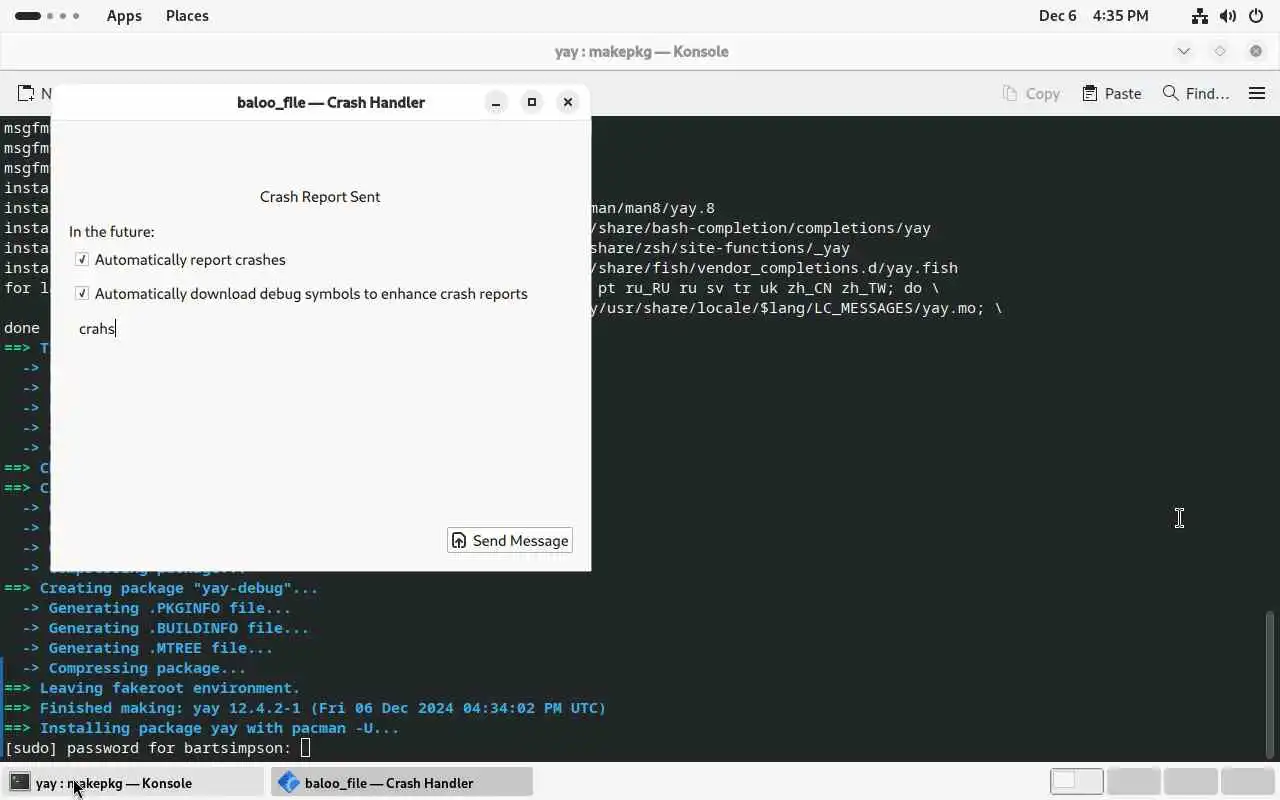Click the last 'Compressing package...' line
This screenshot has width=1280, height=800.
coord(134,668)
